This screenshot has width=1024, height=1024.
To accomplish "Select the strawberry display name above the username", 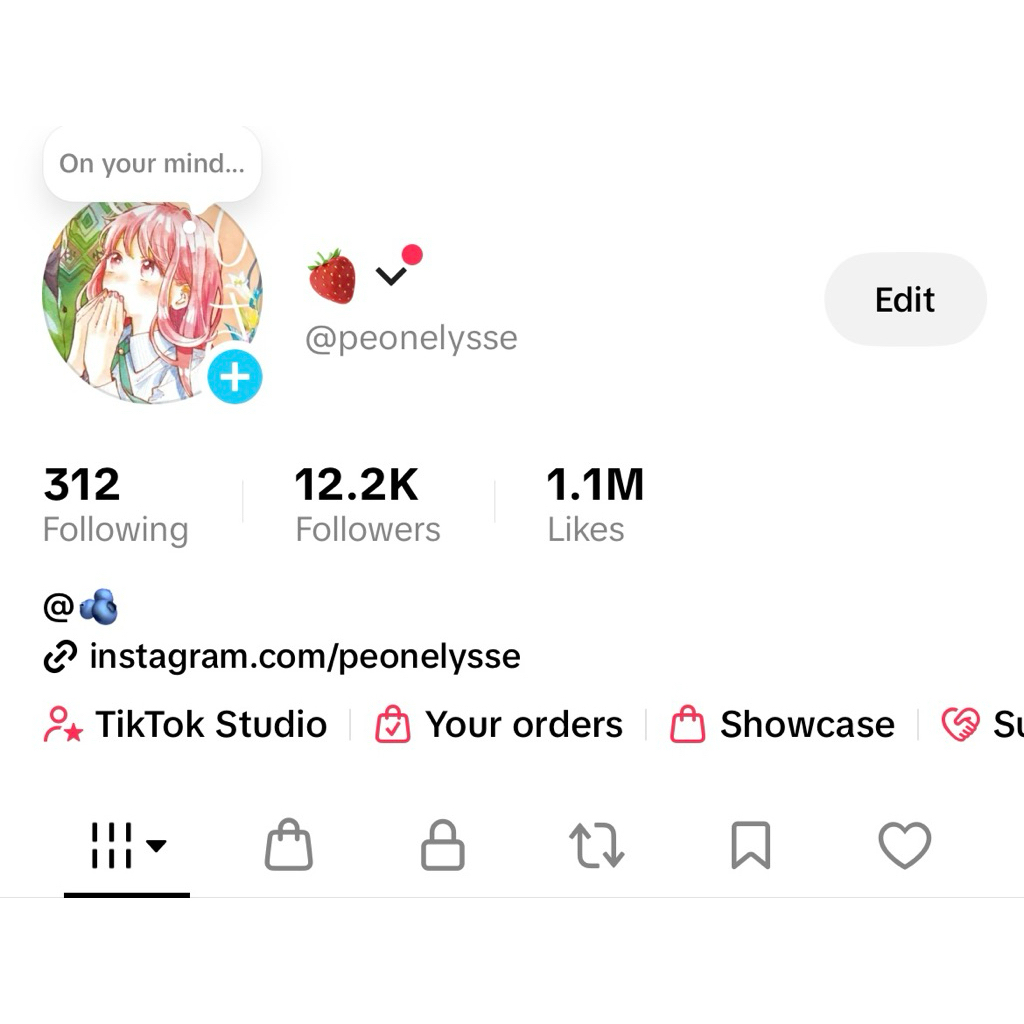I will pyautogui.click(x=333, y=272).
